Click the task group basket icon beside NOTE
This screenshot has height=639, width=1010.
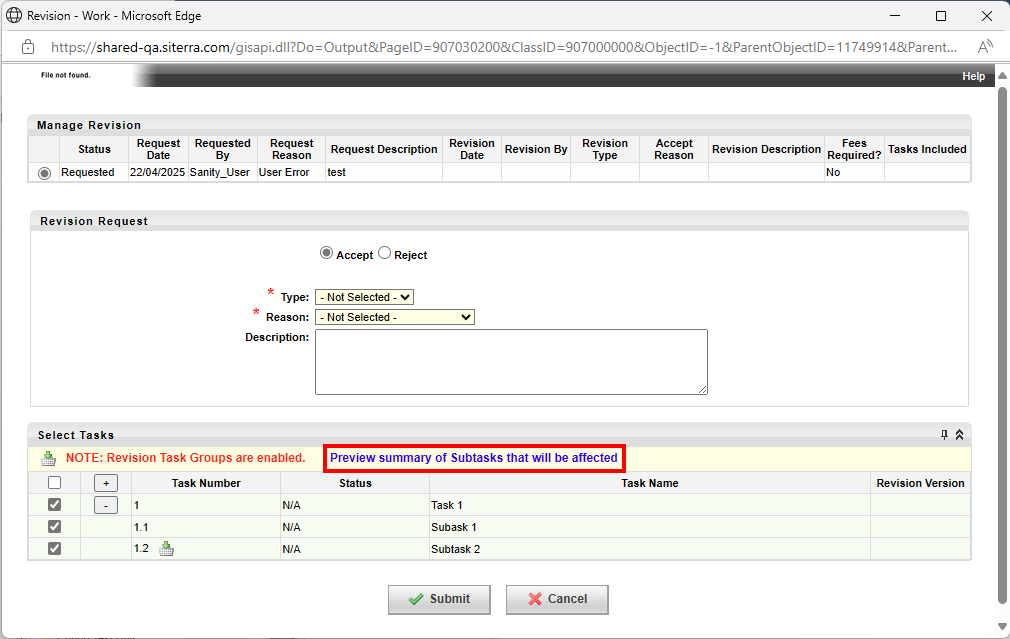coord(48,458)
